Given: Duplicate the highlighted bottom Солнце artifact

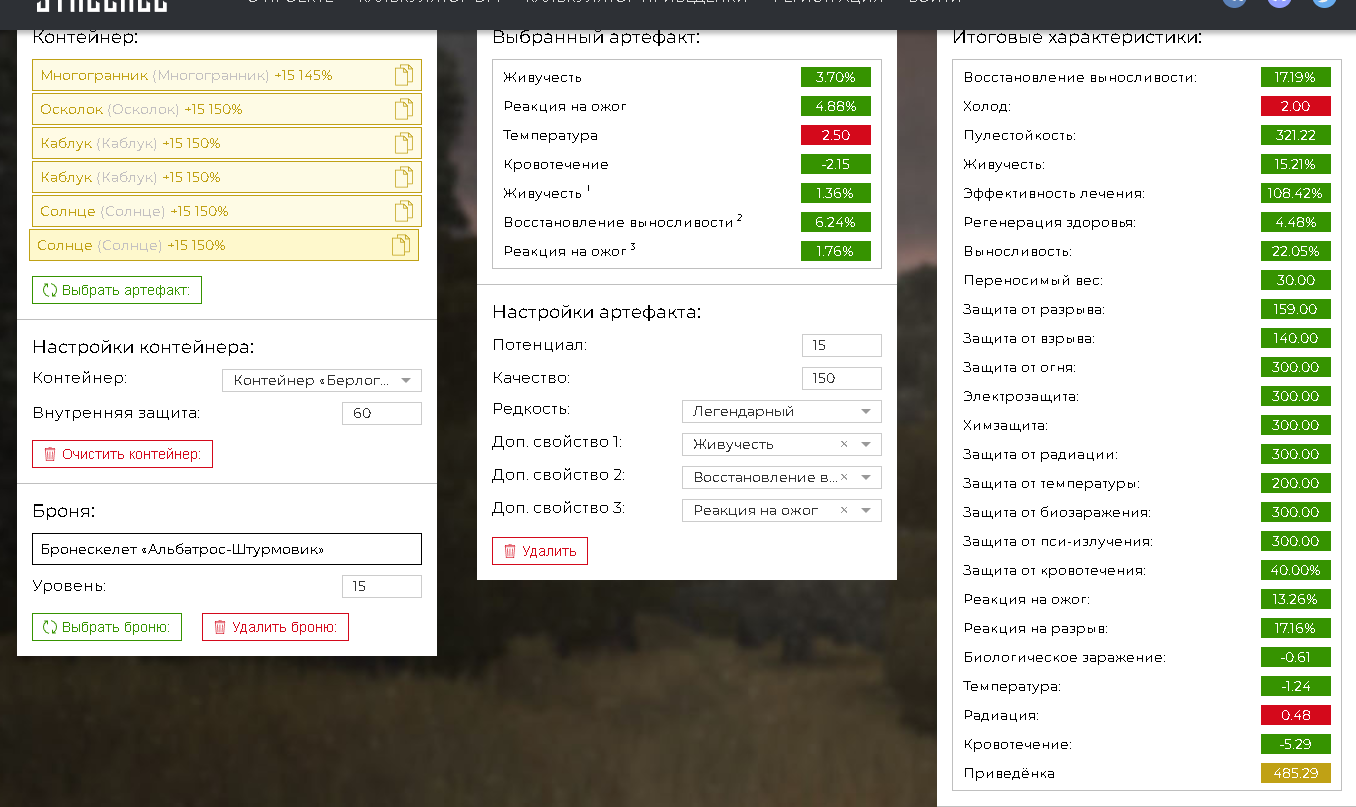Looking at the screenshot, I should click(400, 245).
